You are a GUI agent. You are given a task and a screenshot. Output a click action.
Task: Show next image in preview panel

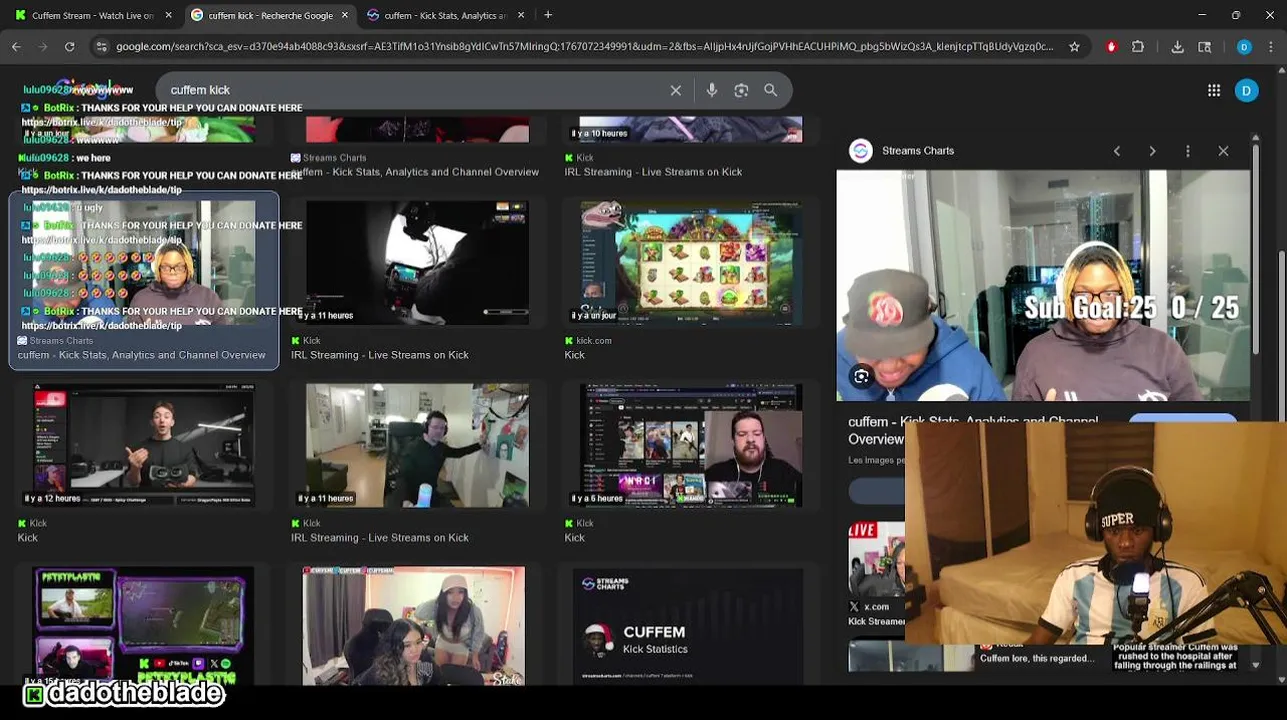click(1152, 151)
